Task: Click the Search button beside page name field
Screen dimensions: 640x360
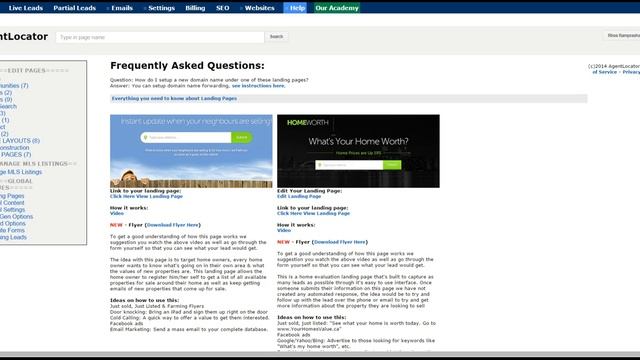Action: click(276, 37)
